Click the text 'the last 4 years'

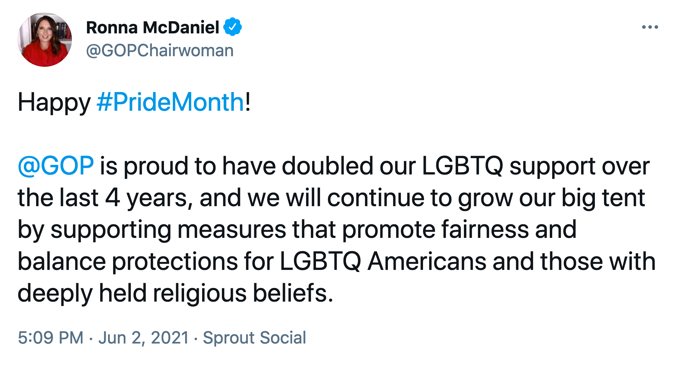tap(103, 199)
